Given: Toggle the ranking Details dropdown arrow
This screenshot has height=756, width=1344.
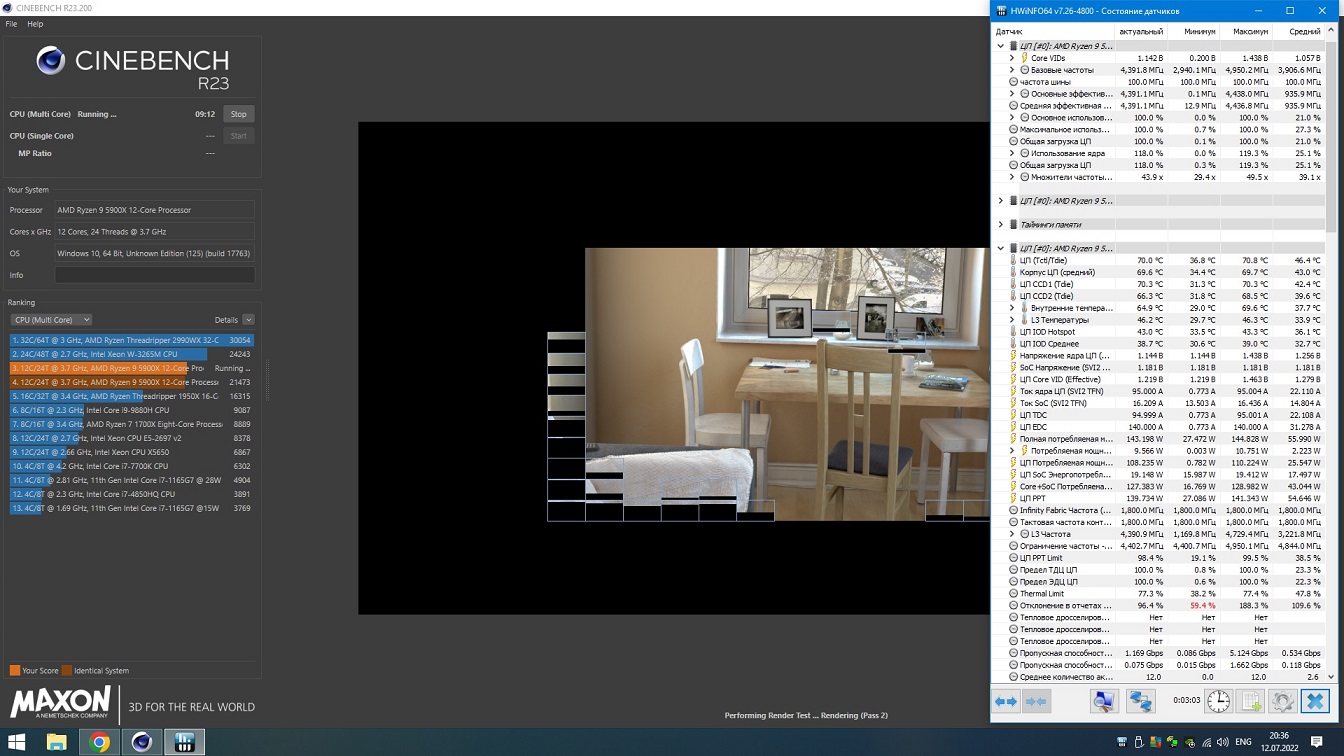Looking at the screenshot, I should pos(248,320).
